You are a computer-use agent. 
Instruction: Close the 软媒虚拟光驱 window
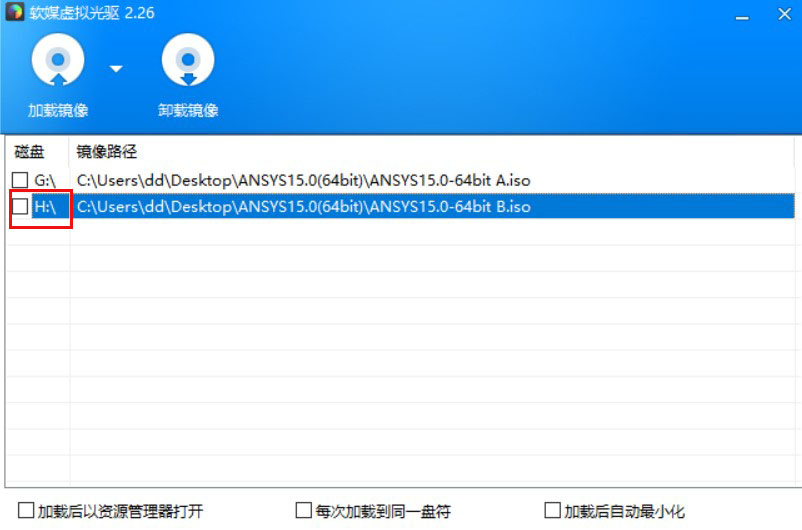[x=785, y=14]
